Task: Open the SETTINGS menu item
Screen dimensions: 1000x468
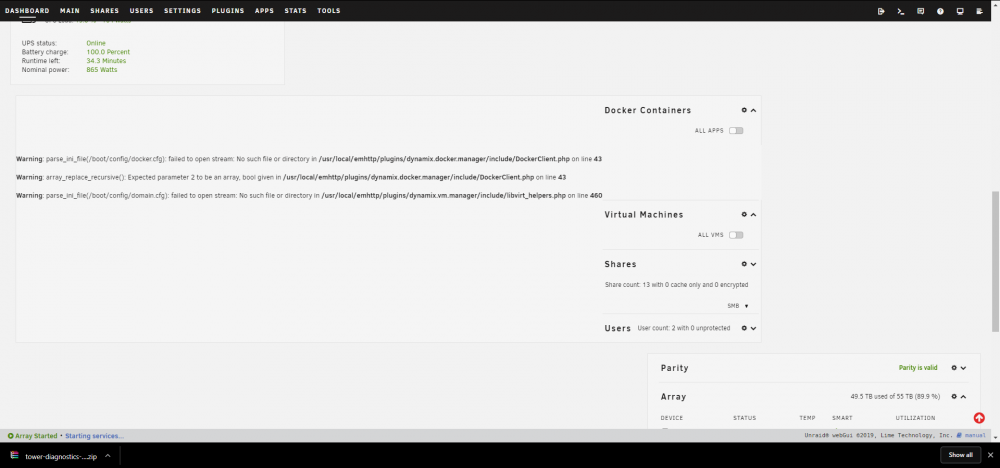Action: [182, 11]
